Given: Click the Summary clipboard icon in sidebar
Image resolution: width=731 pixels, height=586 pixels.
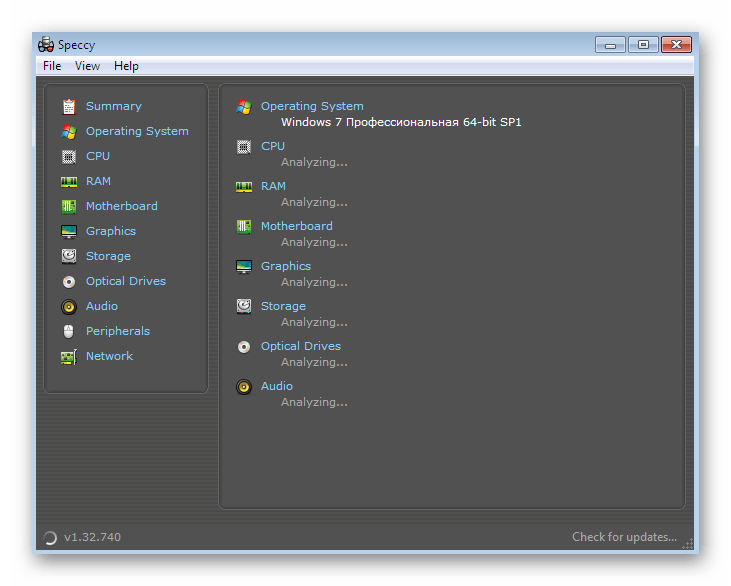Looking at the screenshot, I should 69,107.
